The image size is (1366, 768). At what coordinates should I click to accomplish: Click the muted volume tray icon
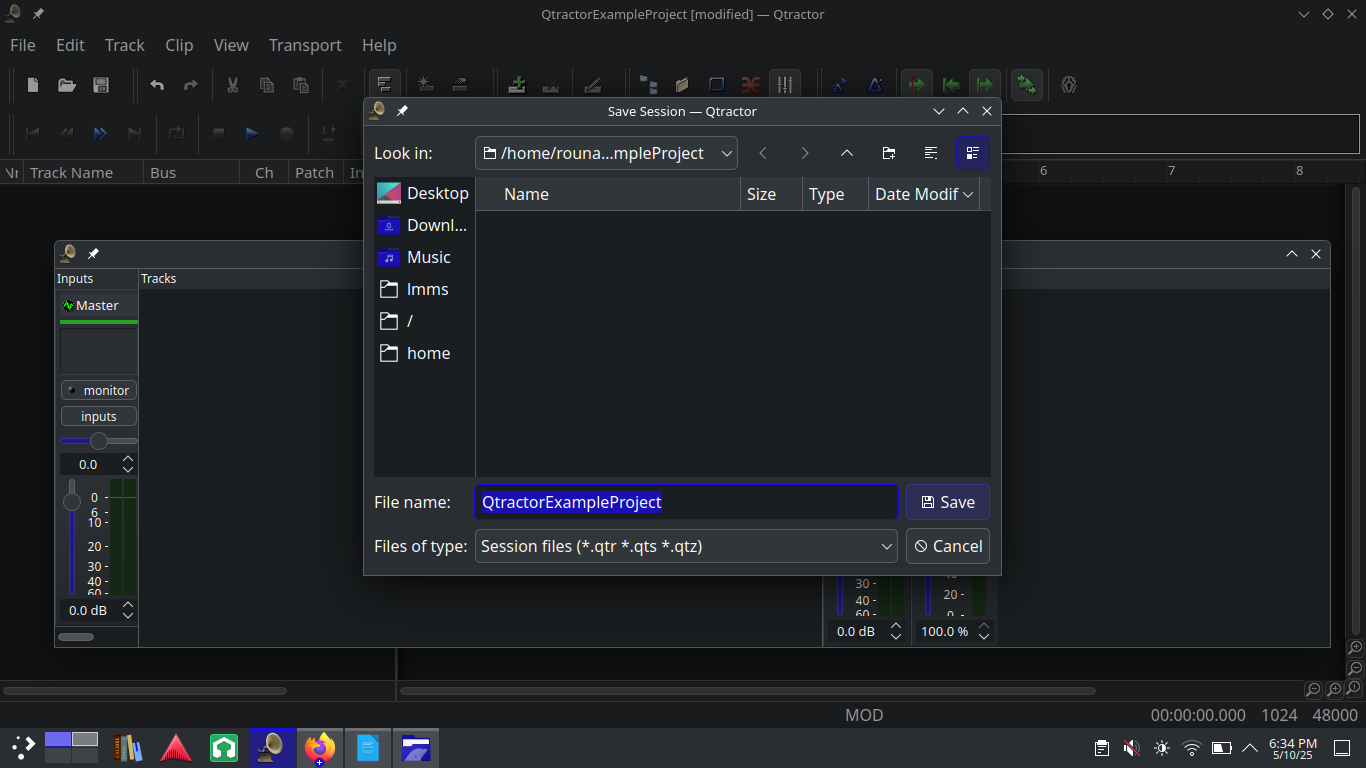pyautogui.click(x=1132, y=747)
